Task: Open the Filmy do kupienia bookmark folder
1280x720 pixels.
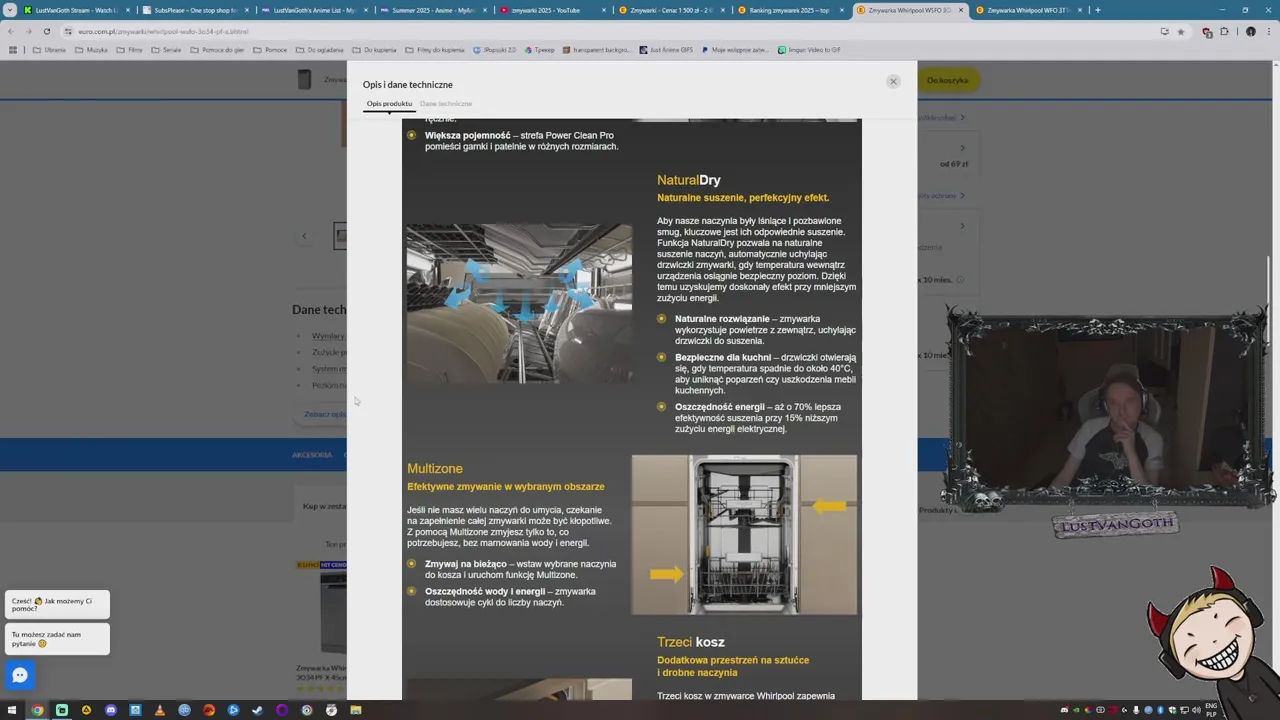Action: click(x=435, y=49)
